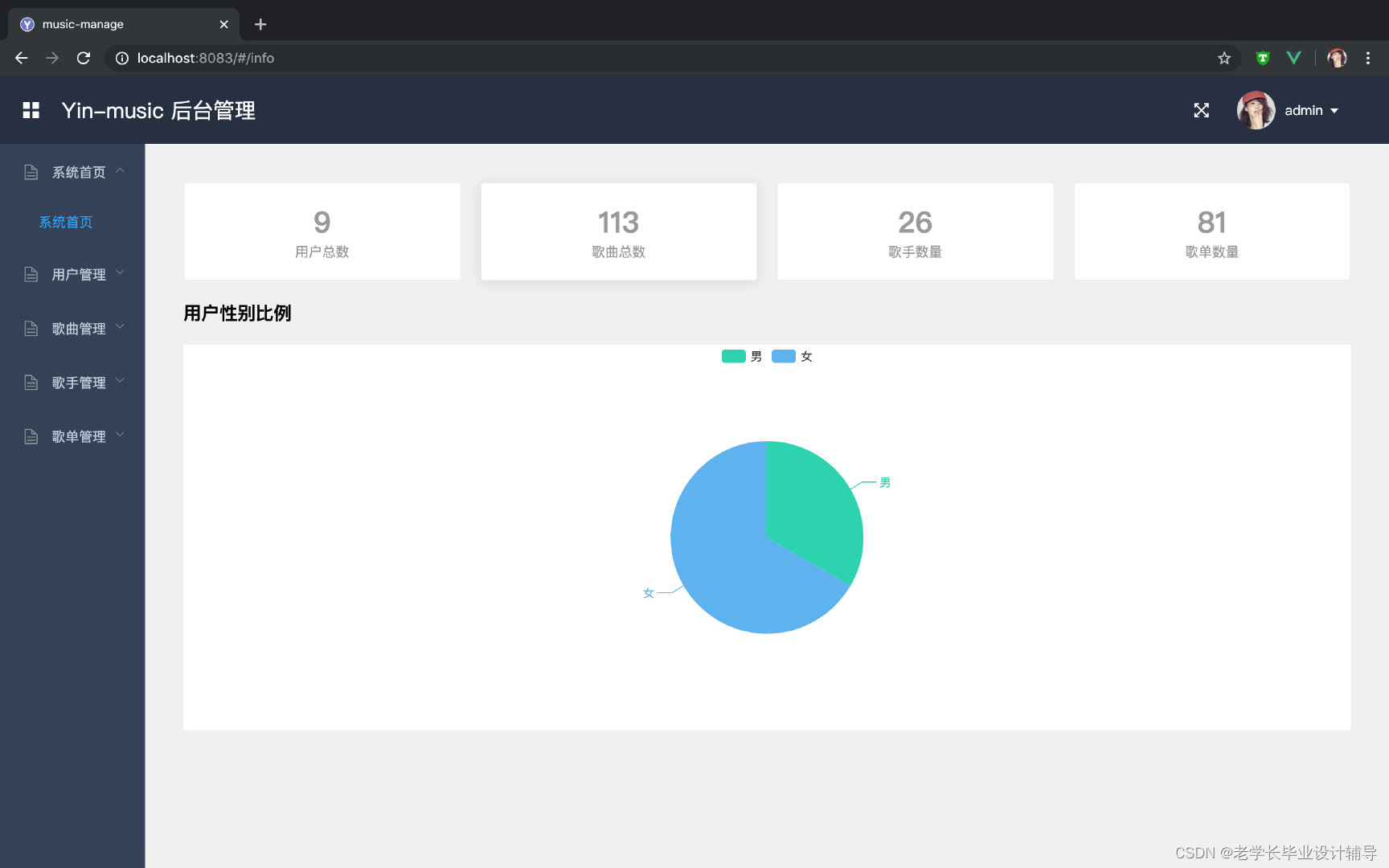Open the 歌曲总数 113 stats card
This screenshot has height=868, width=1389.
(618, 231)
